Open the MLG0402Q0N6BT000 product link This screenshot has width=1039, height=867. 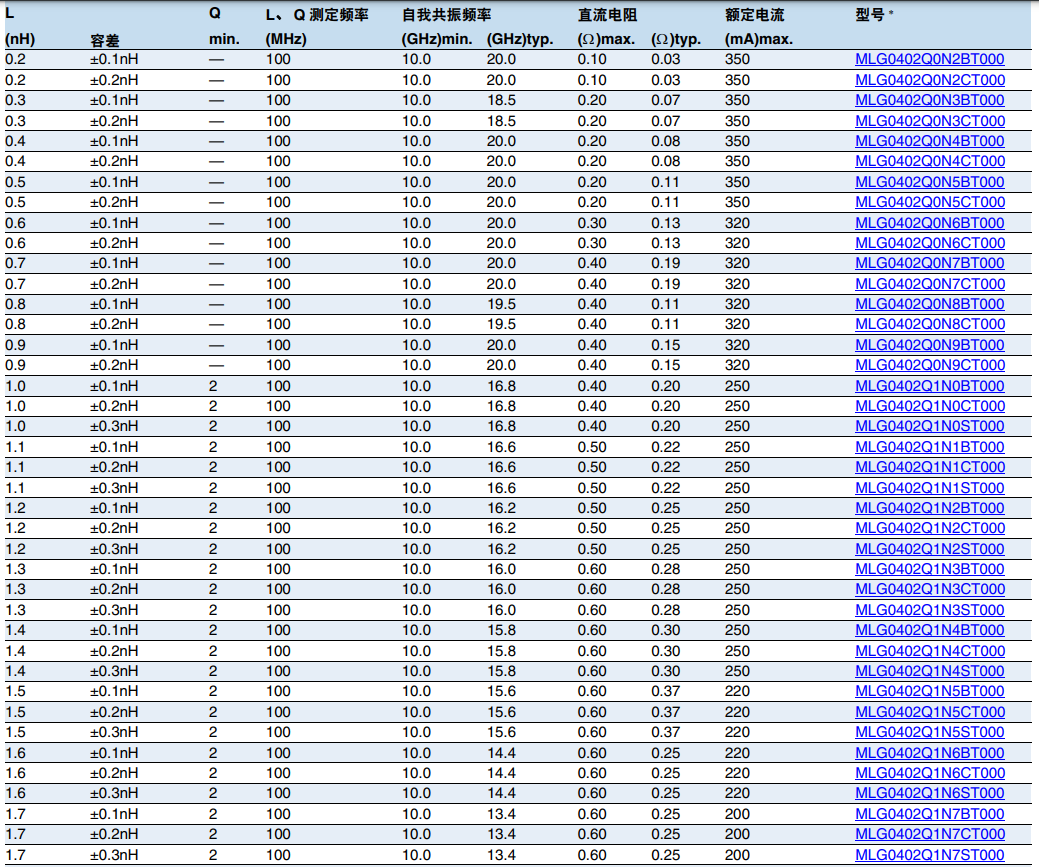pos(929,223)
